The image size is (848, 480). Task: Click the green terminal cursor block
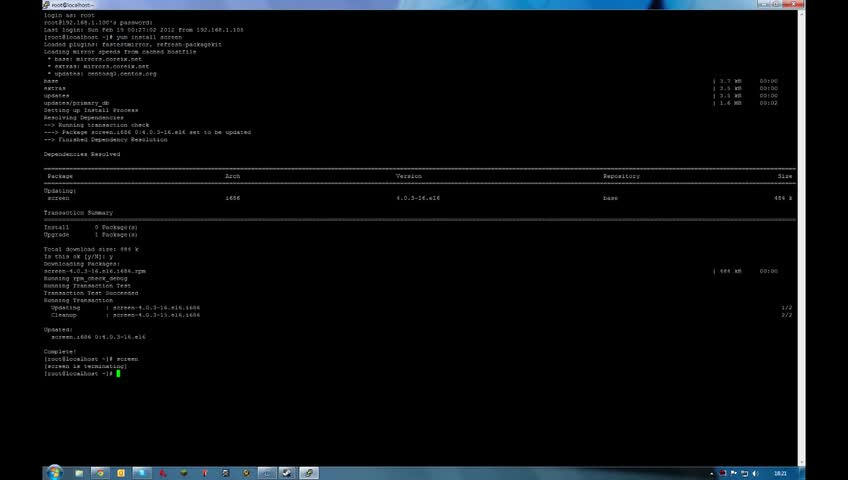click(x=118, y=374)
